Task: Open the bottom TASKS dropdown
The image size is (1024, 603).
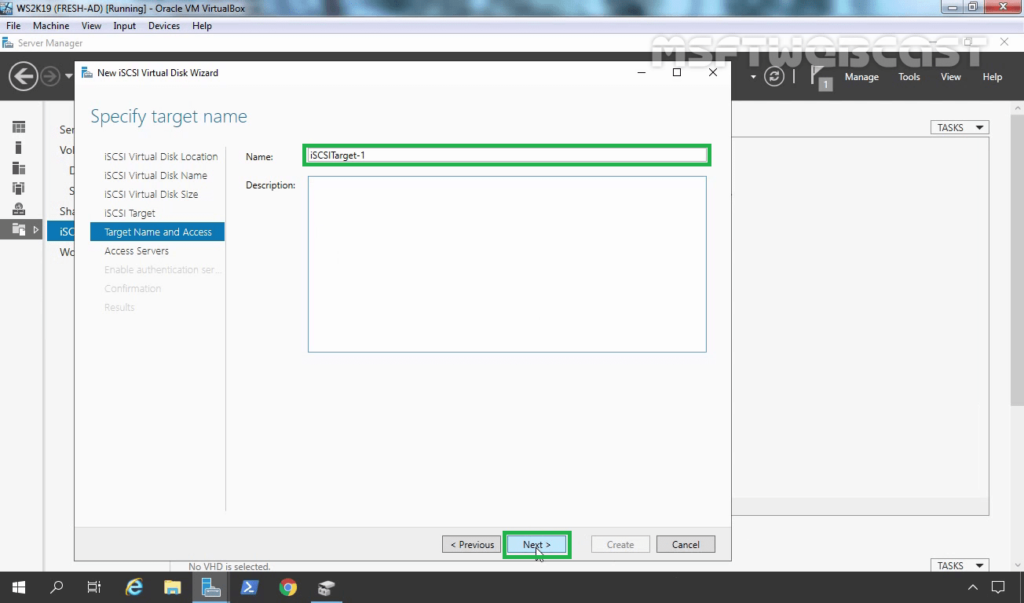Action: 959,565
